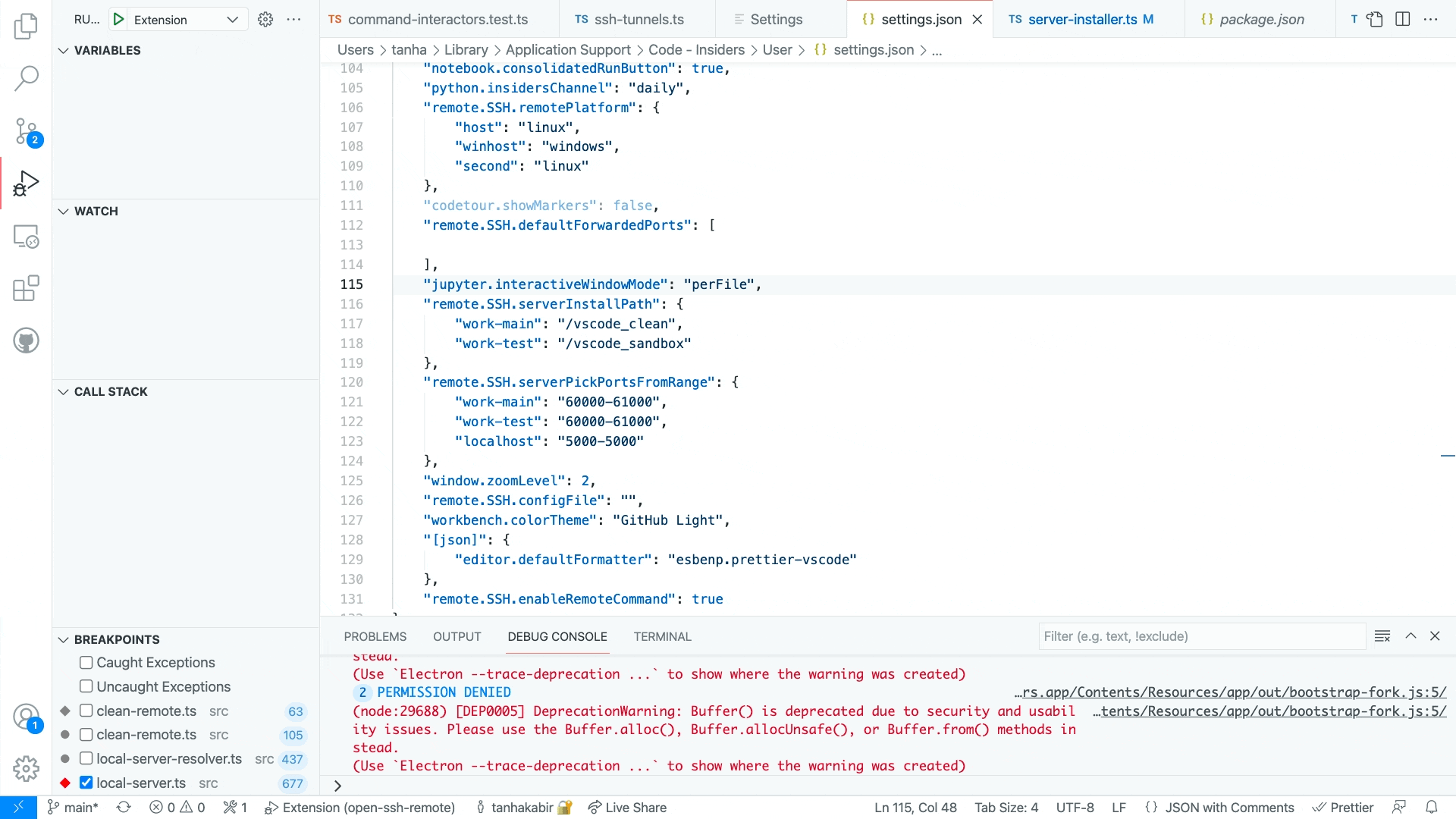Open the Accounts icon

click(x=26, y=717)
